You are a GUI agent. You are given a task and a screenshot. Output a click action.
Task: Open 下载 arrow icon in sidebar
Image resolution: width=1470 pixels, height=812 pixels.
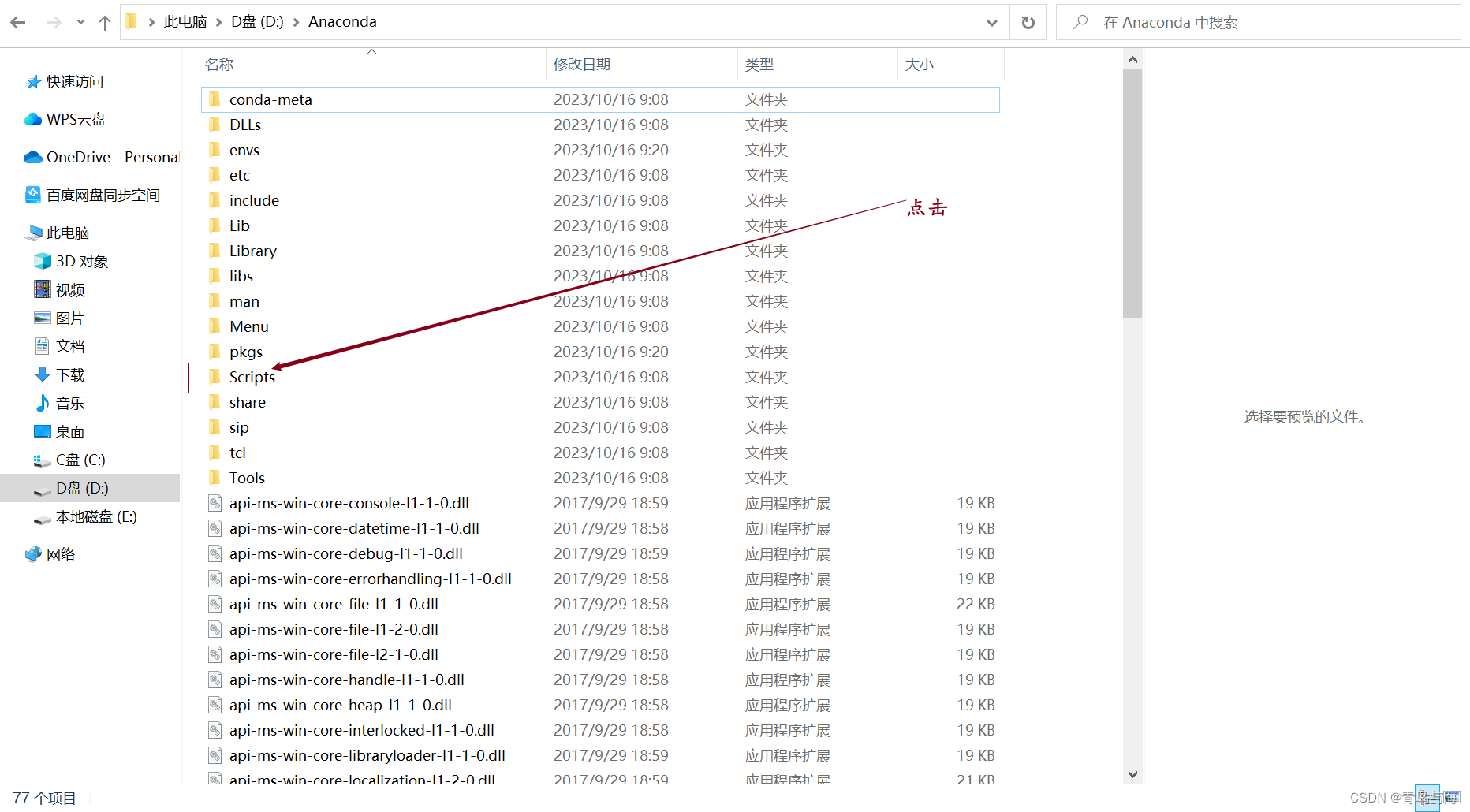coord(43,374)
